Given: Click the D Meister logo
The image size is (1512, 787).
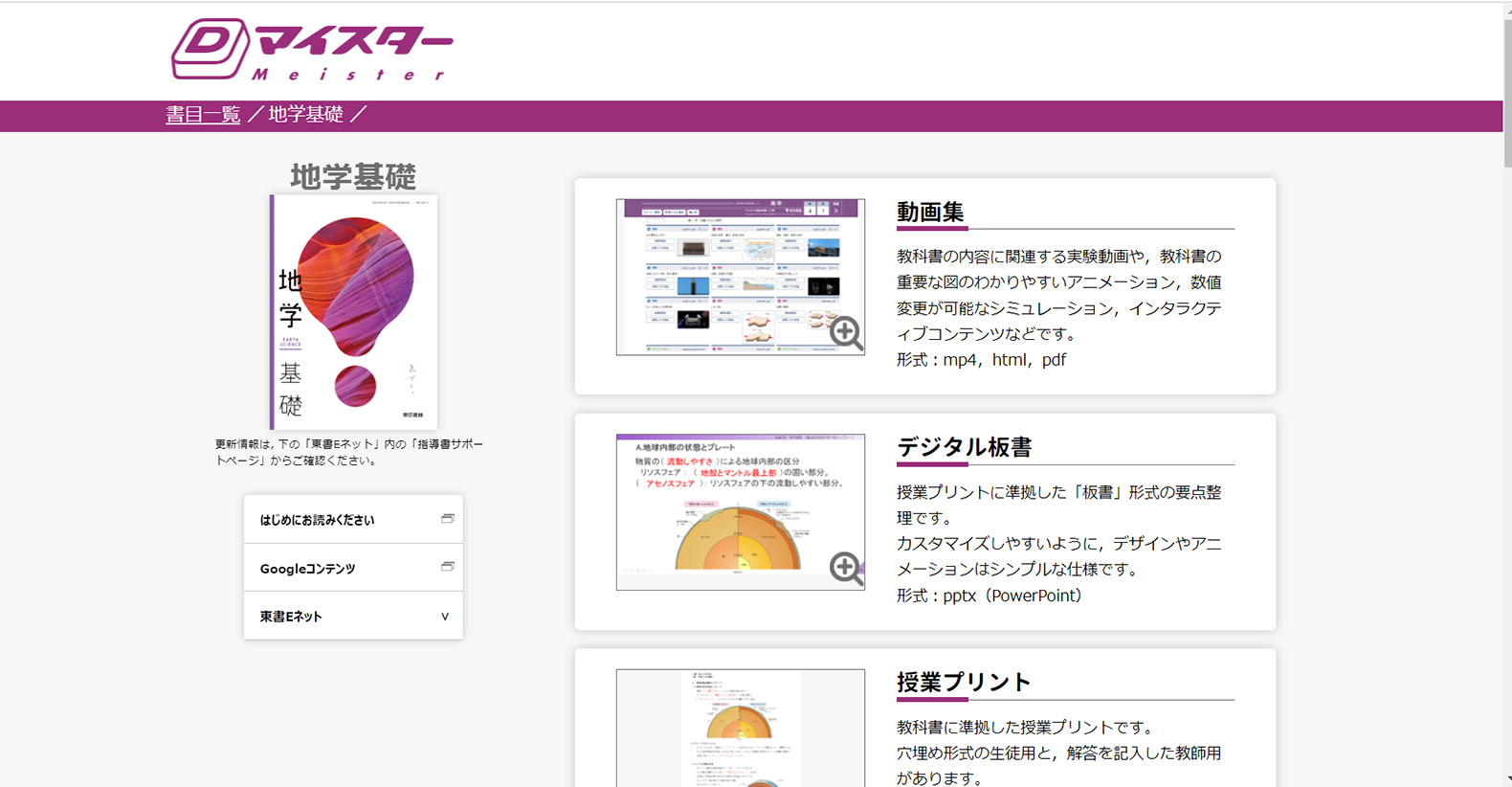Looking at the screenshot, I should [x=311, y=50].
